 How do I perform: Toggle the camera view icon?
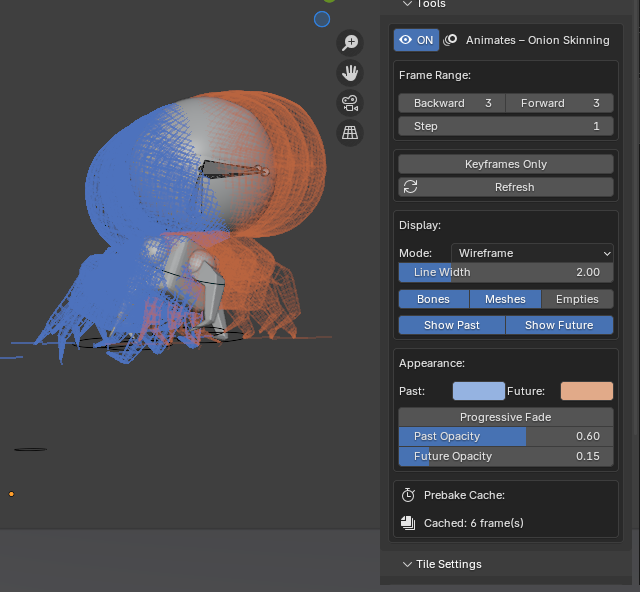point(350,102)
